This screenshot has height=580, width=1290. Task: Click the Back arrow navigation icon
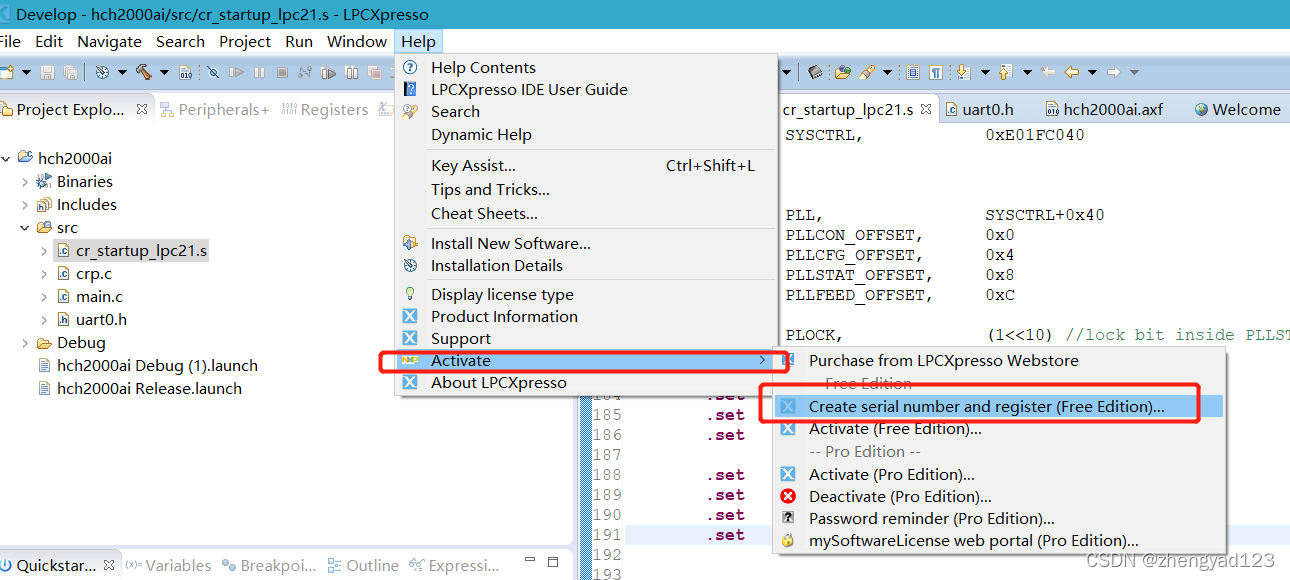[1071, 72]
